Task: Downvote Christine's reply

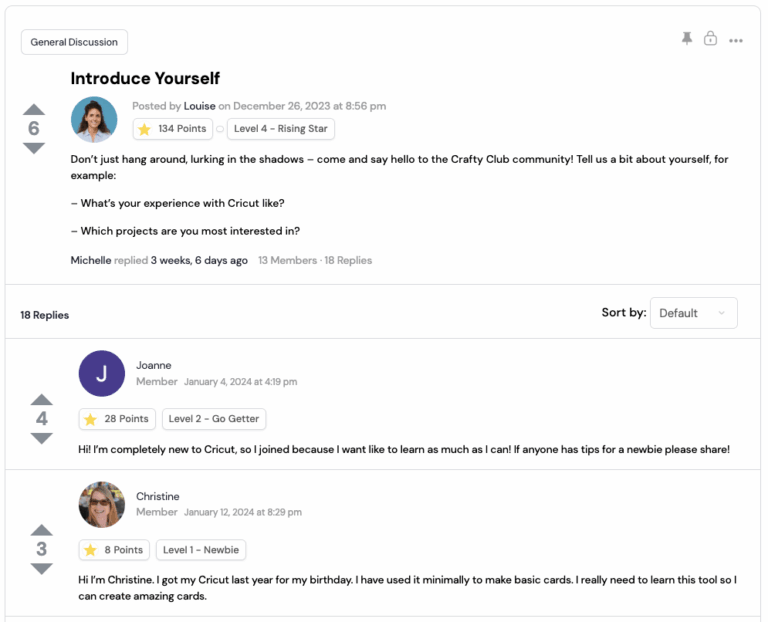Action: [41, 568]
